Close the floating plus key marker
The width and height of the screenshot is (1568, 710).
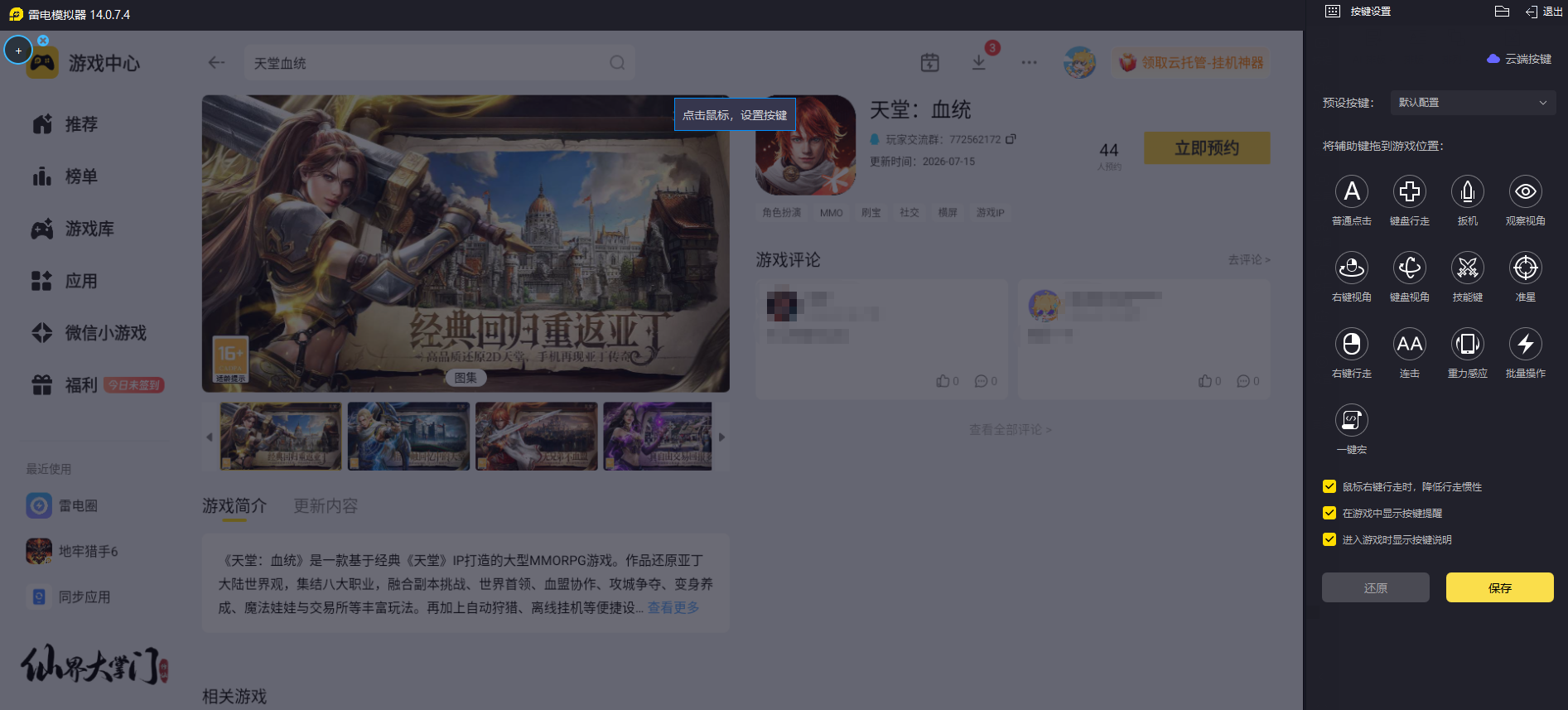[43, 40]
